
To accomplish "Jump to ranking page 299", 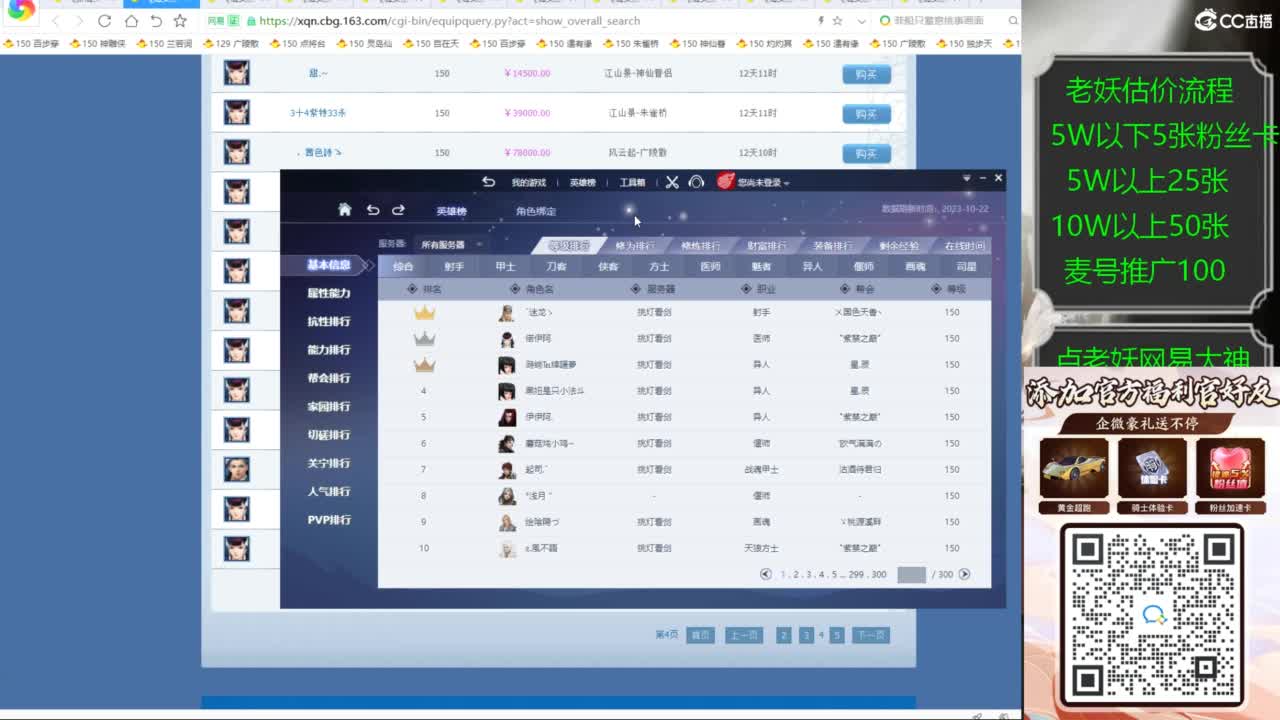I will 855,575.
